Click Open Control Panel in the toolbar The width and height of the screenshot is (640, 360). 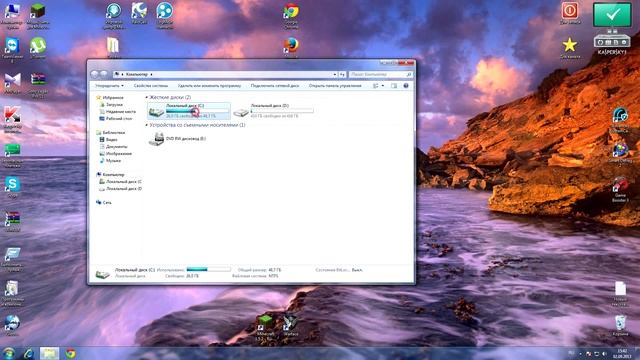(335, 86)
